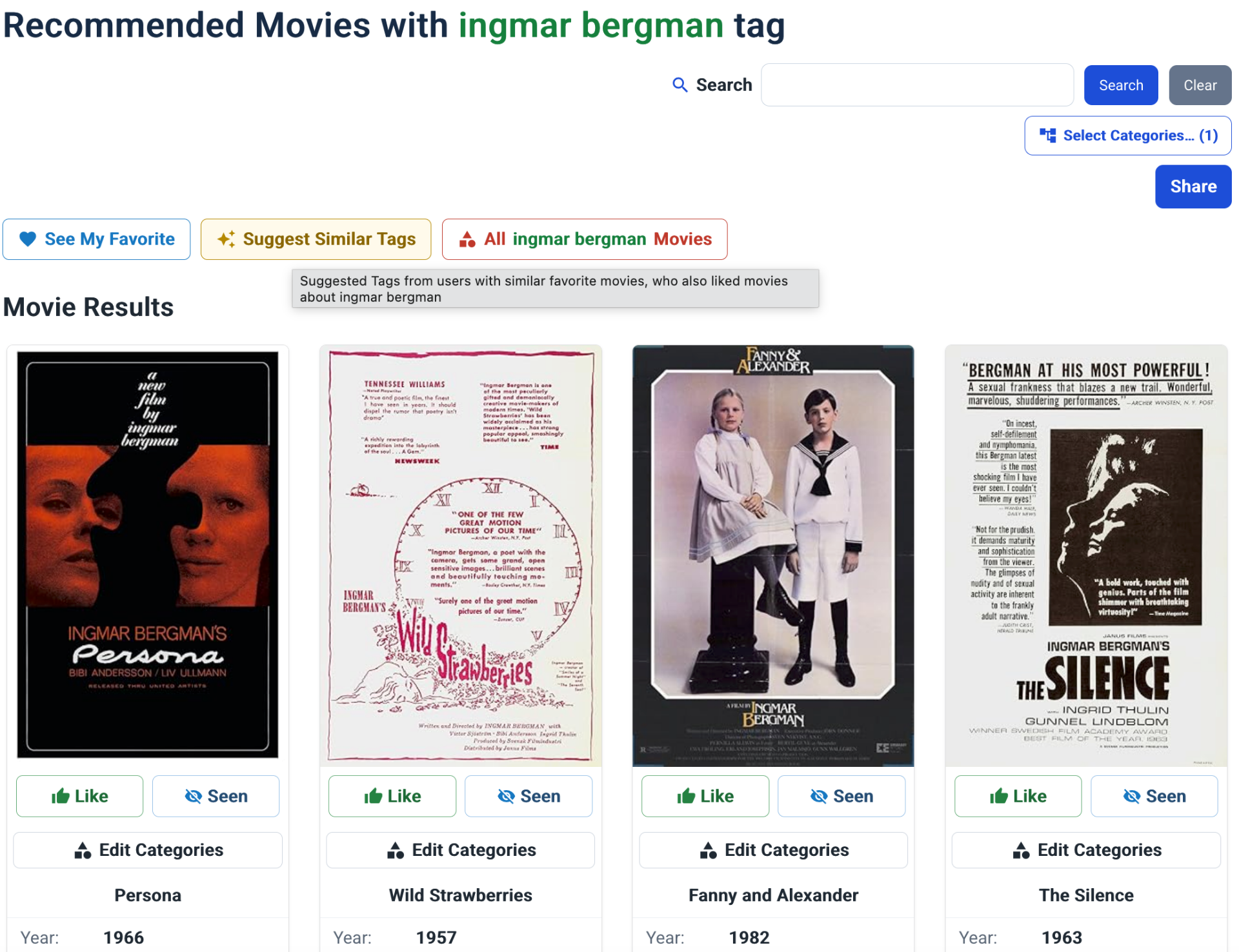The width and height of the screenshot is (1239, 952).
Task: Click the heart icon in See My Favorite
Action: pyautogui.click(x=28, y=239)
